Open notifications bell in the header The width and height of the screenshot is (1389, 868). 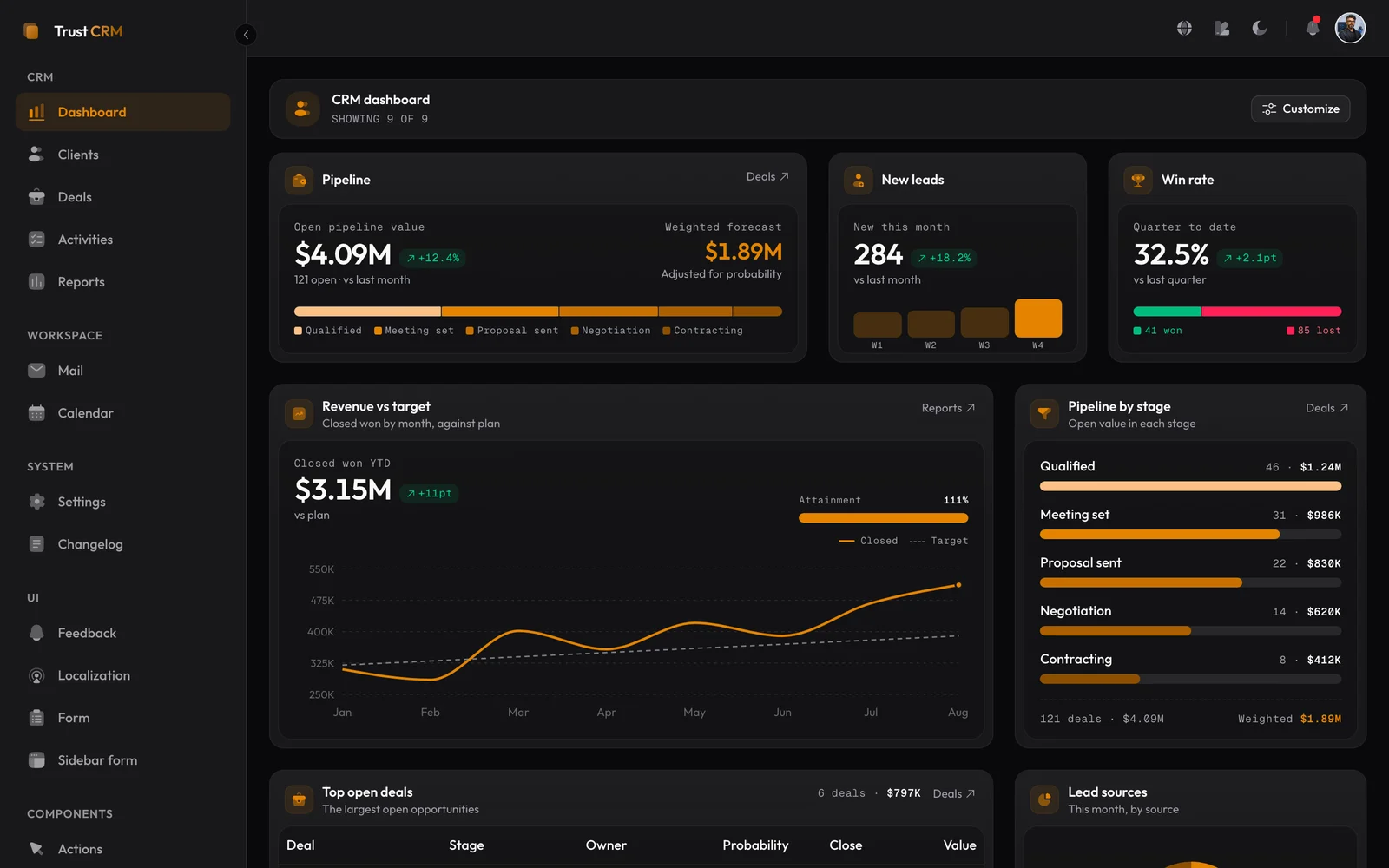[1313, 29]
